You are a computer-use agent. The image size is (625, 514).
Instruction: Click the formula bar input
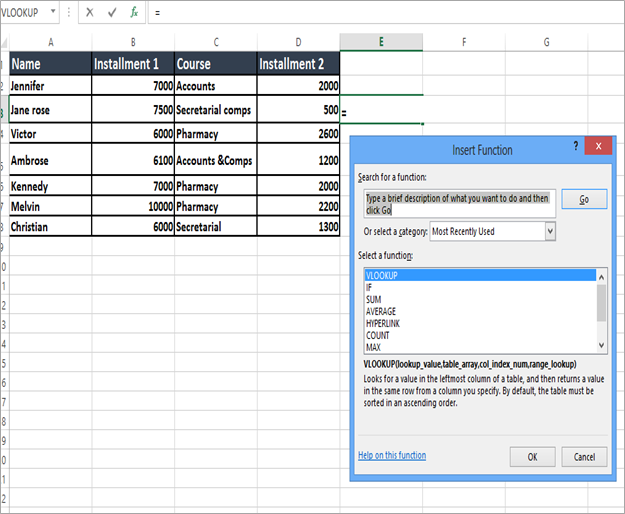(386, 13)
